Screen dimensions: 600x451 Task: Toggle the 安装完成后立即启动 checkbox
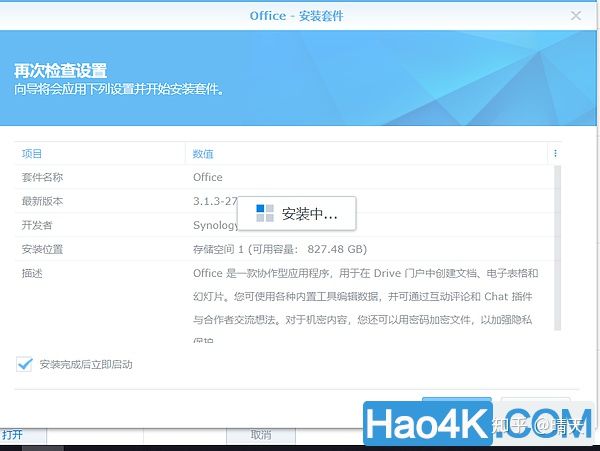coord(24,364)
